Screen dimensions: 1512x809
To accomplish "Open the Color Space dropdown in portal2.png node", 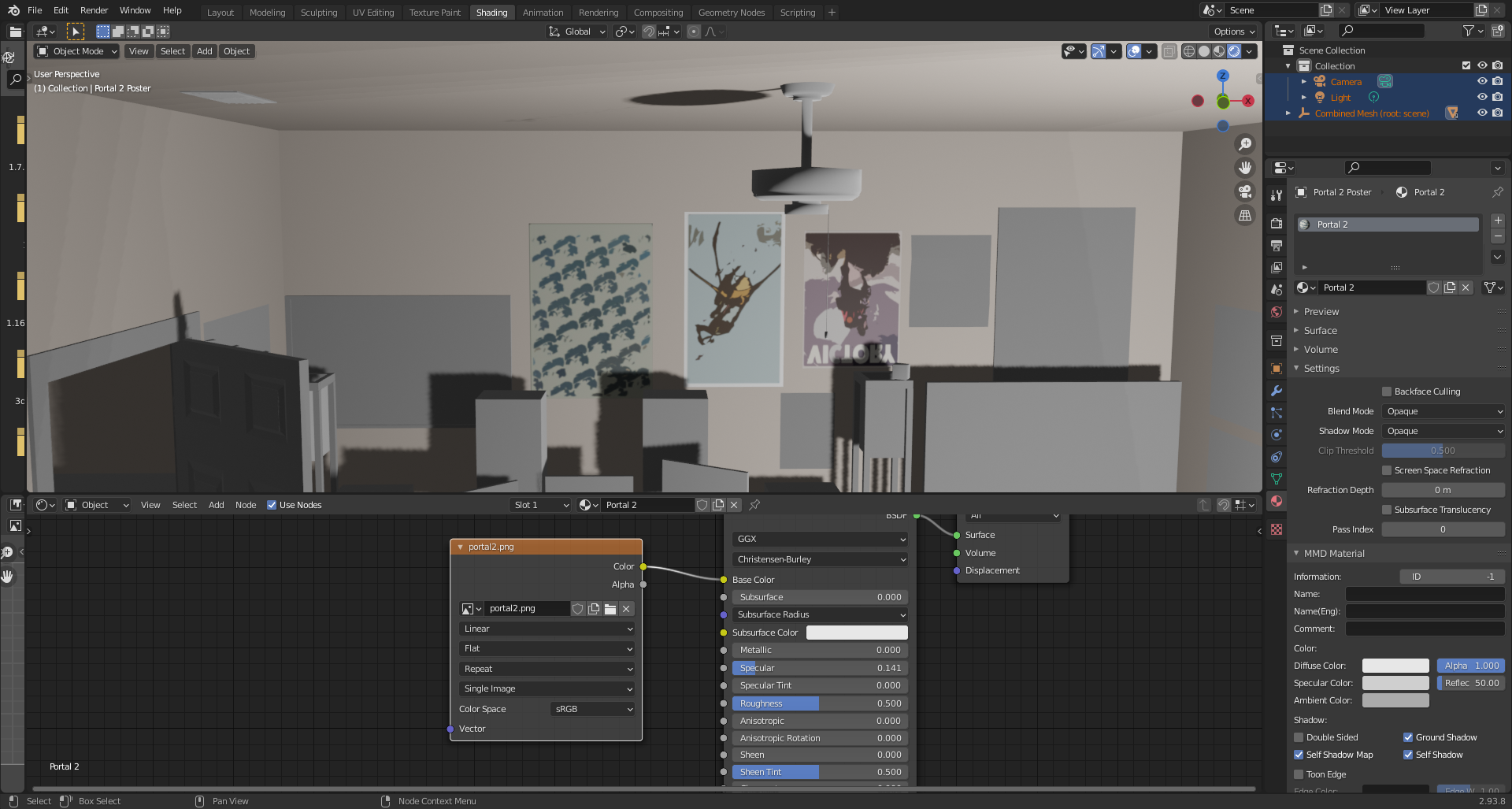I will coord(592,709).
